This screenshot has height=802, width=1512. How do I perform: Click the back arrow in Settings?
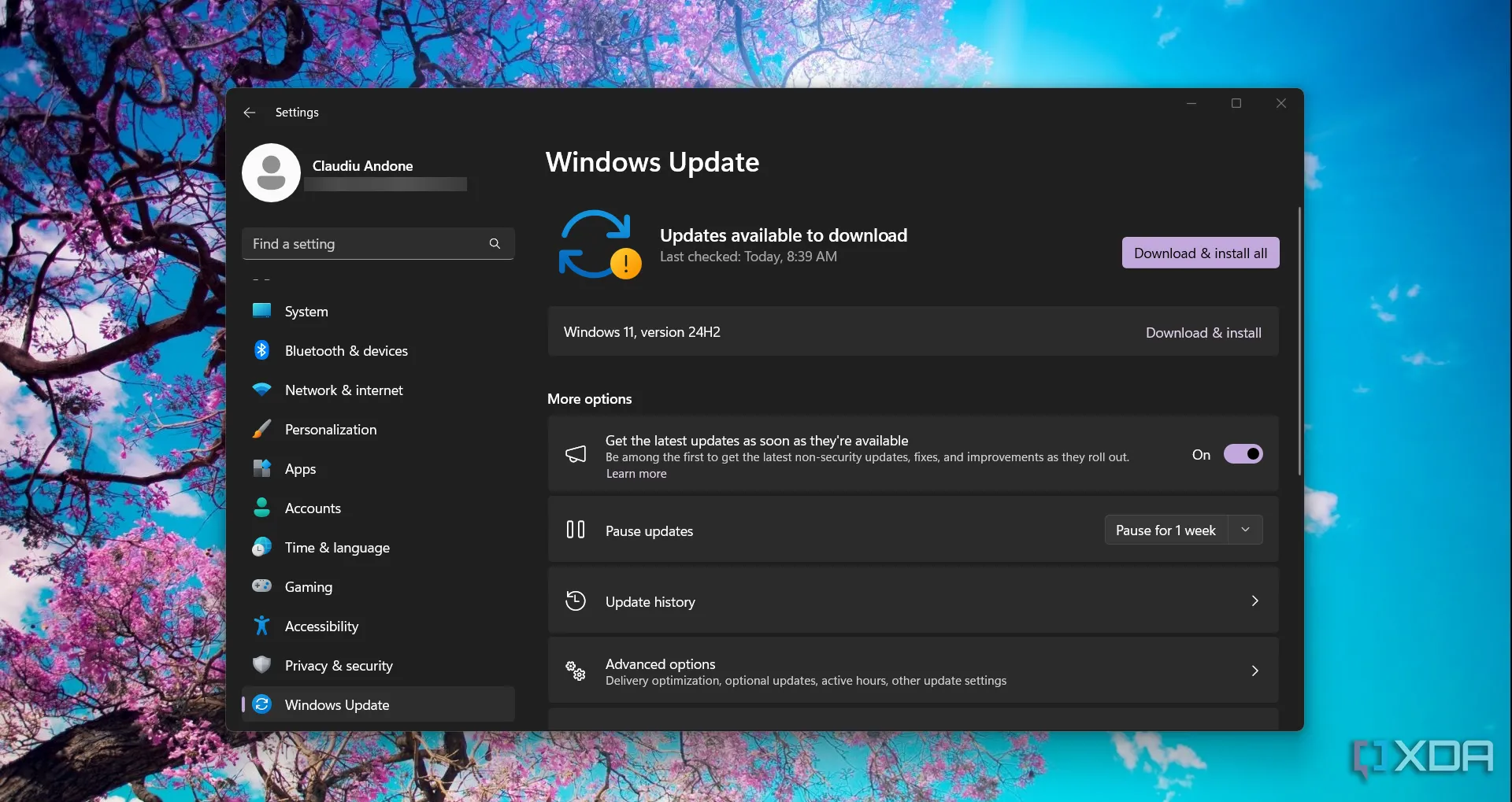[250, 113]
